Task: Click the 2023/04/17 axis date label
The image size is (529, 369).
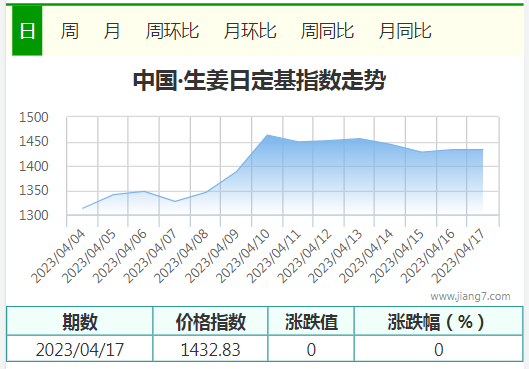Action: [x=458, y=256]
